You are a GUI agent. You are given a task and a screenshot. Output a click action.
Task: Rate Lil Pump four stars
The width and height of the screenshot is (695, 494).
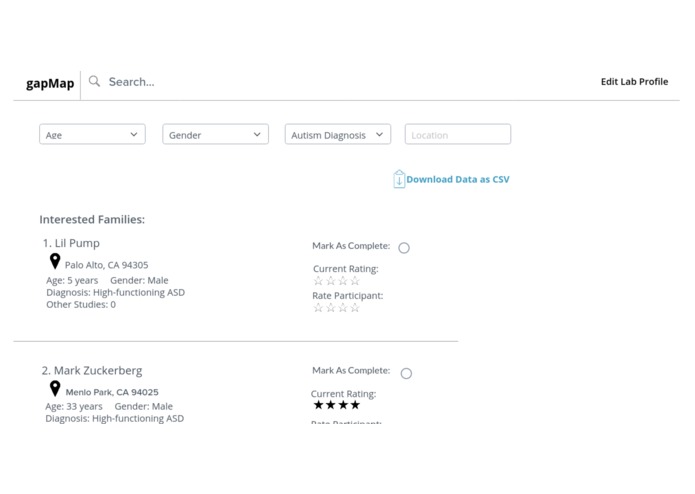click(x=355, y=308)
